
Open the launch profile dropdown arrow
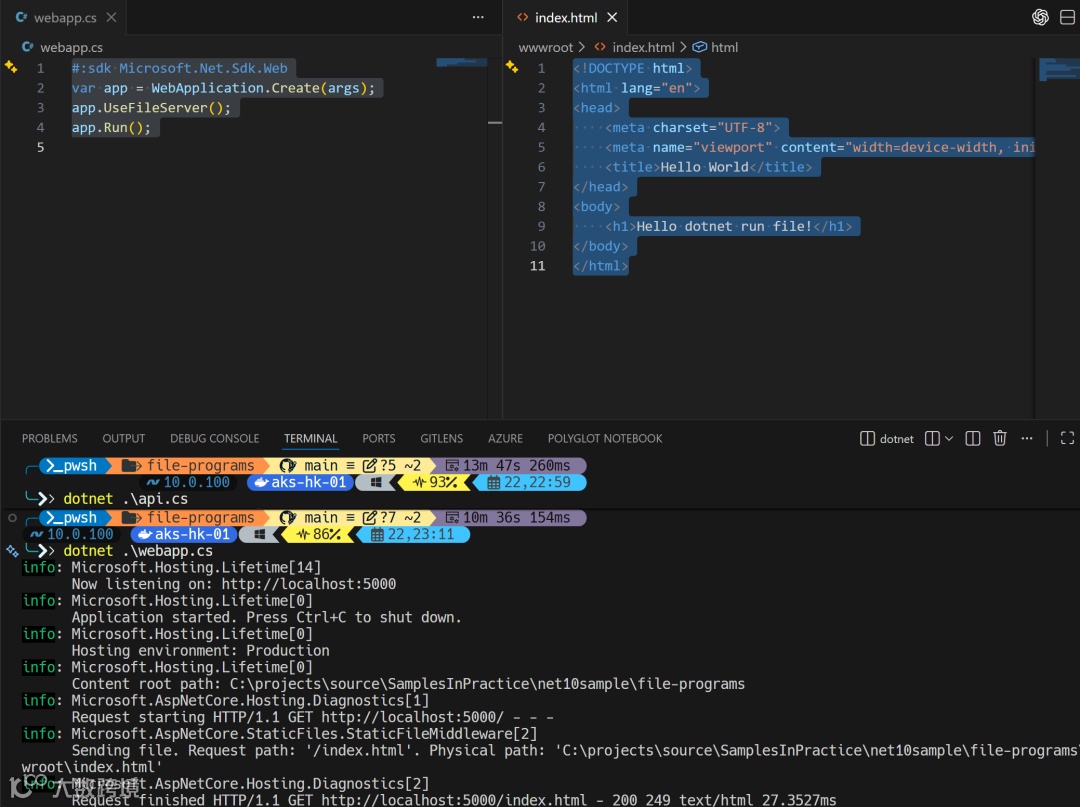click(948, 438)
